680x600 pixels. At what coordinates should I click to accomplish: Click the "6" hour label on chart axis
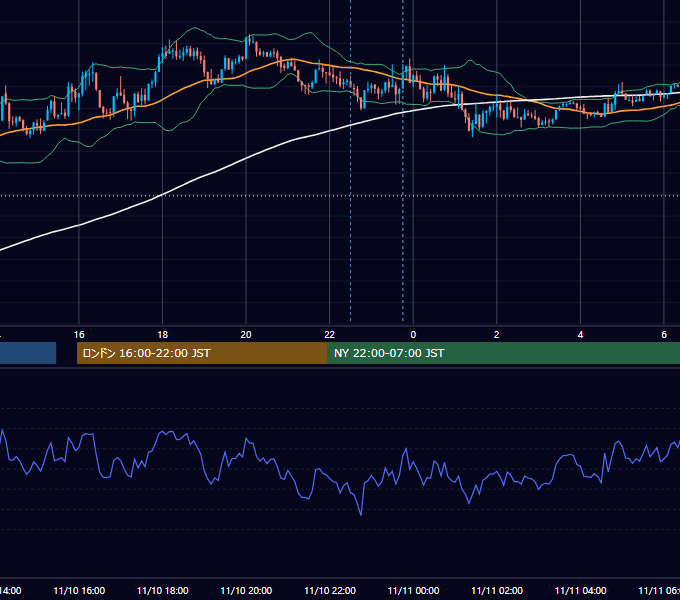tap(664, 335)
